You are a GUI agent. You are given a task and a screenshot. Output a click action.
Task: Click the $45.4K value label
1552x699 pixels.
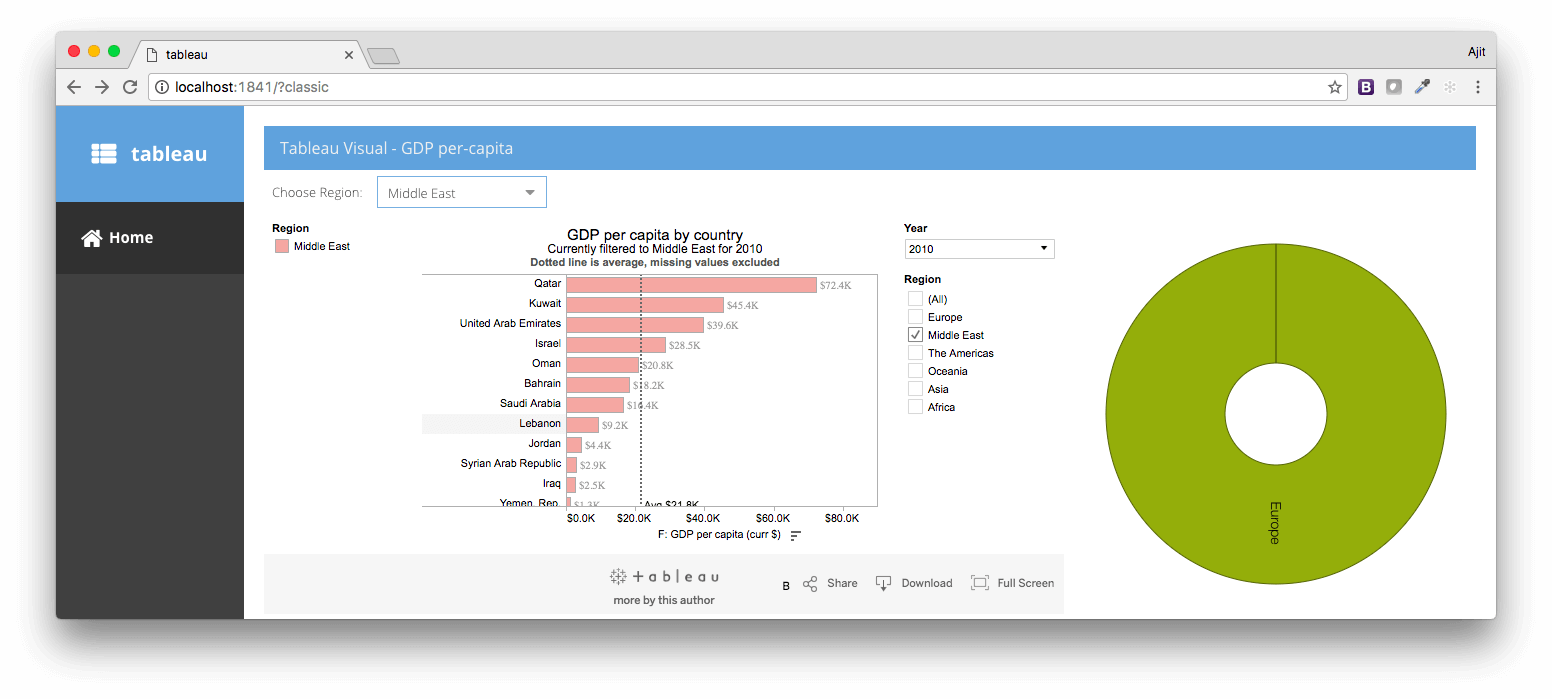742,306
